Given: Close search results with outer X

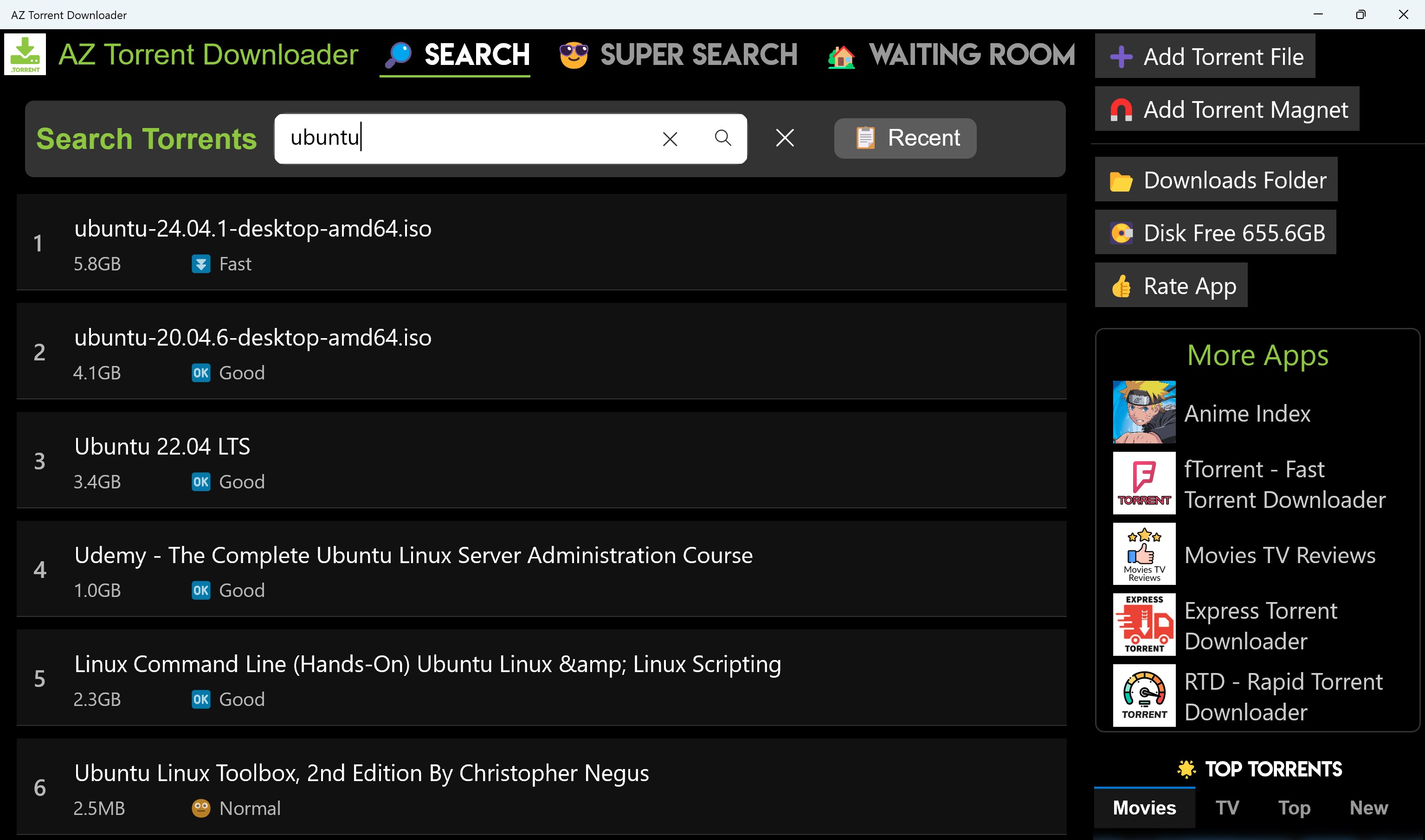Looking at the screenshot, I should click(x=785, y=138).
